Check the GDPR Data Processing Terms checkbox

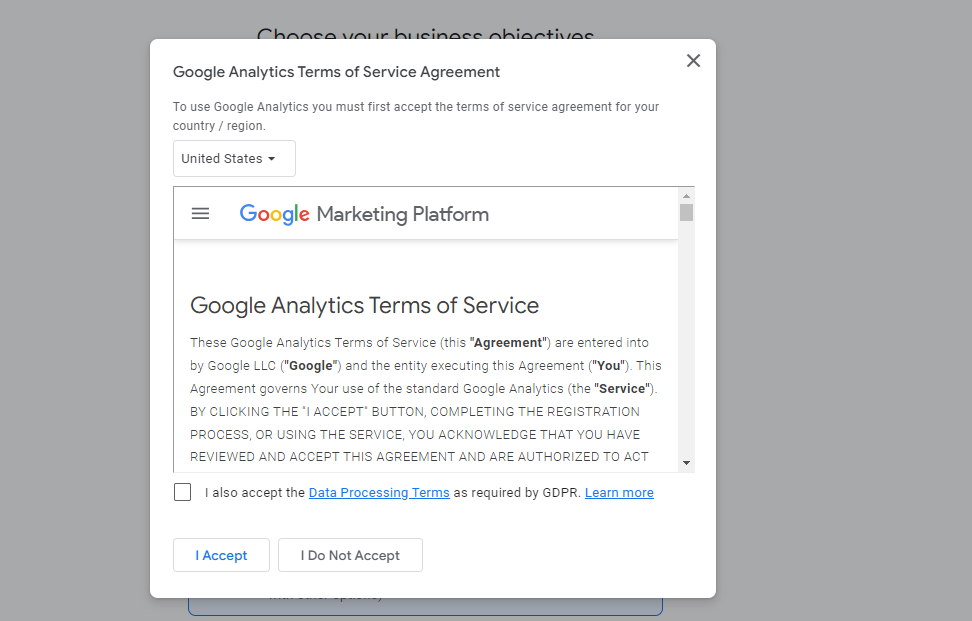click(182, 492)
